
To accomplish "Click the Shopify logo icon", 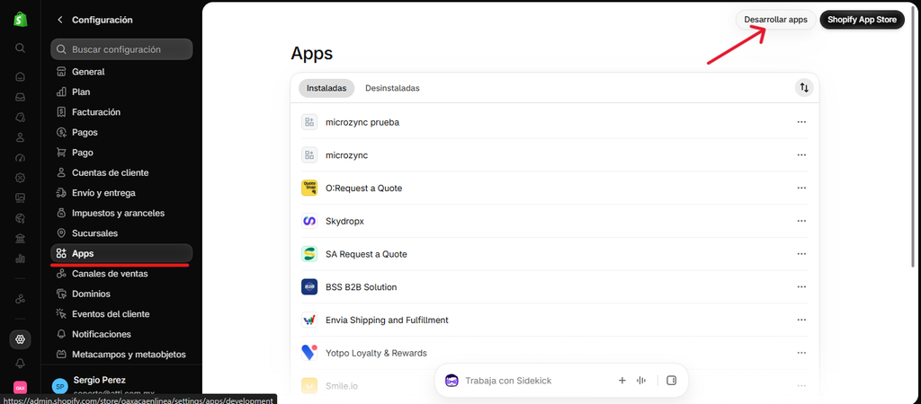I will pyautogui.click(x=21, y=19).
